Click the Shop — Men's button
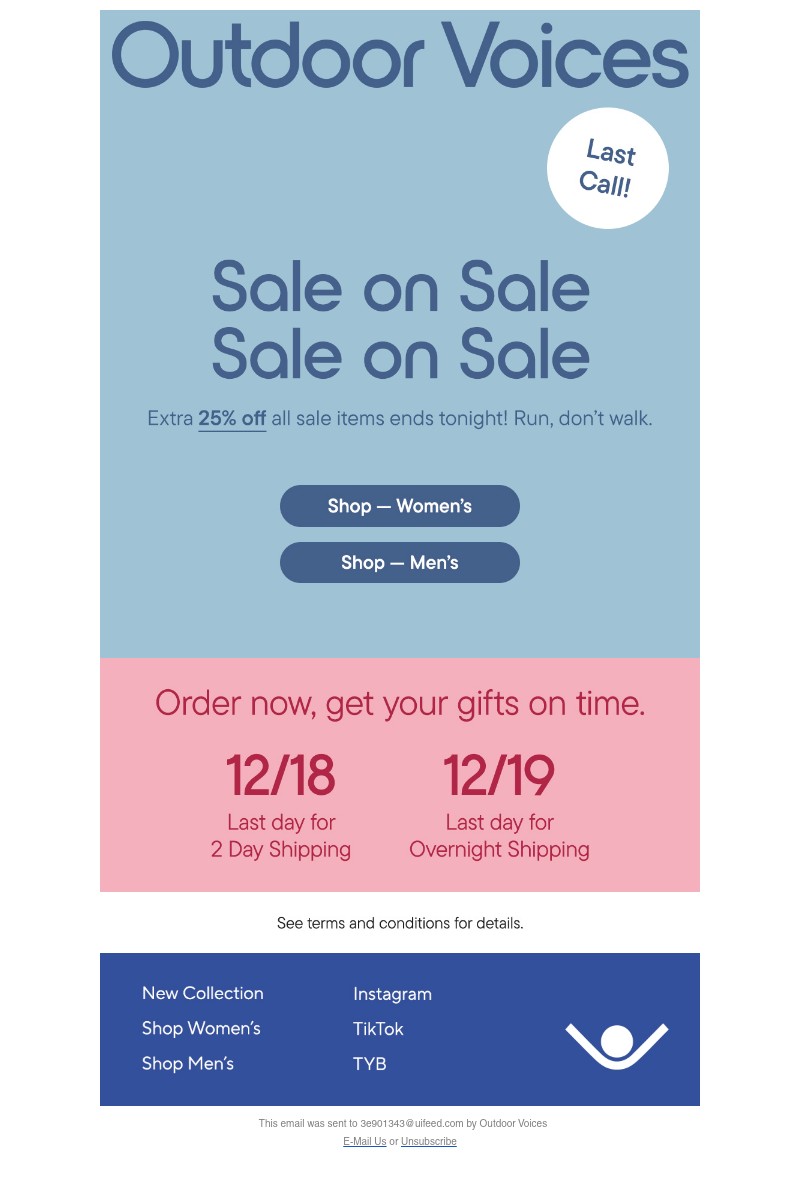This screenshot has height=1198, width=800. pos(400,562)
